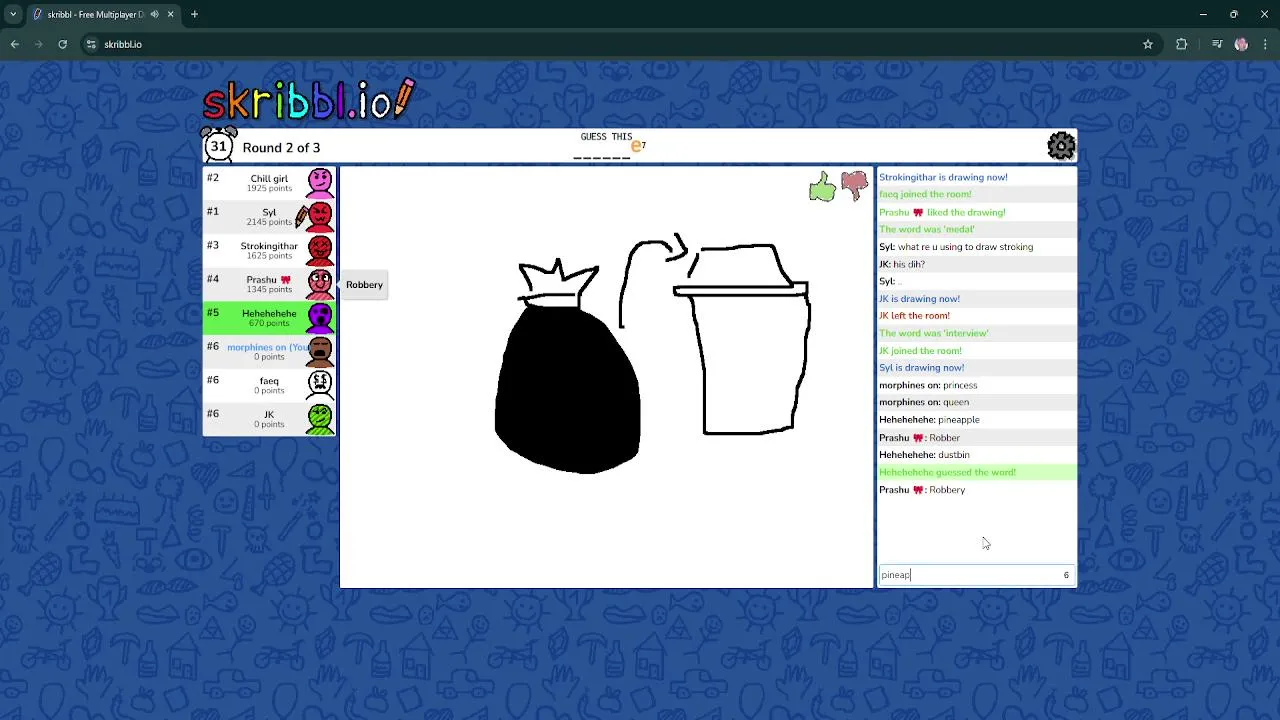Open the Chrome profile avatar
The height and width of the screenshot is (720, 1280).
[1241, 44]
